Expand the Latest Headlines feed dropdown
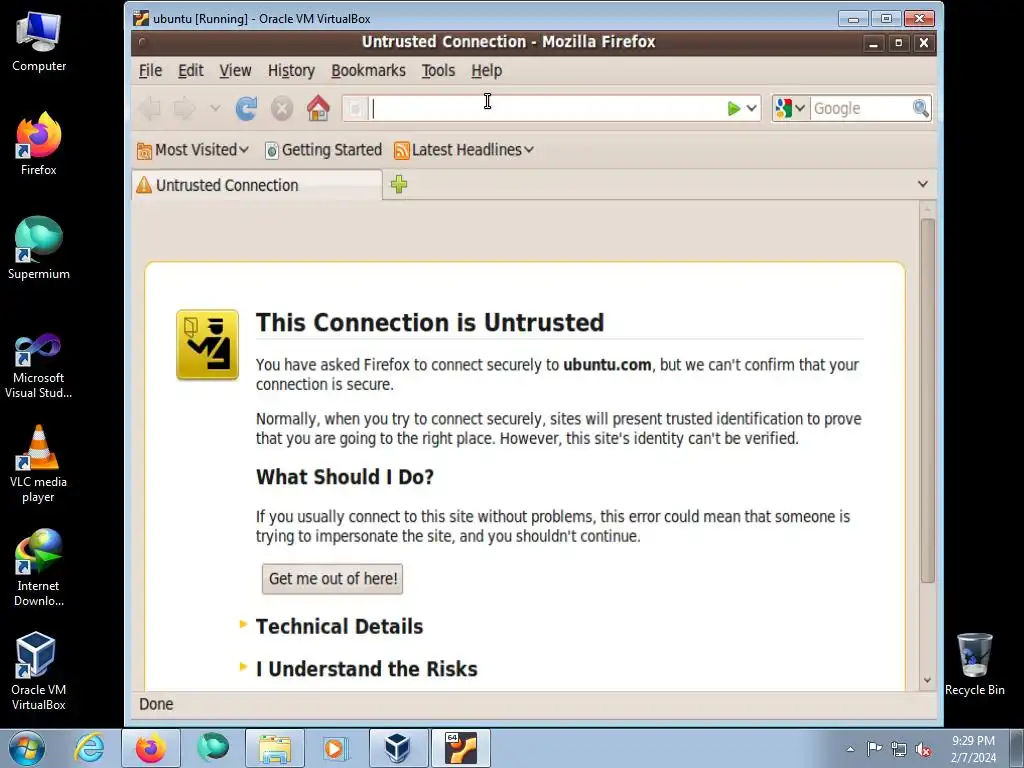This screenshot has width=1024, height=768. coord(464,150)
